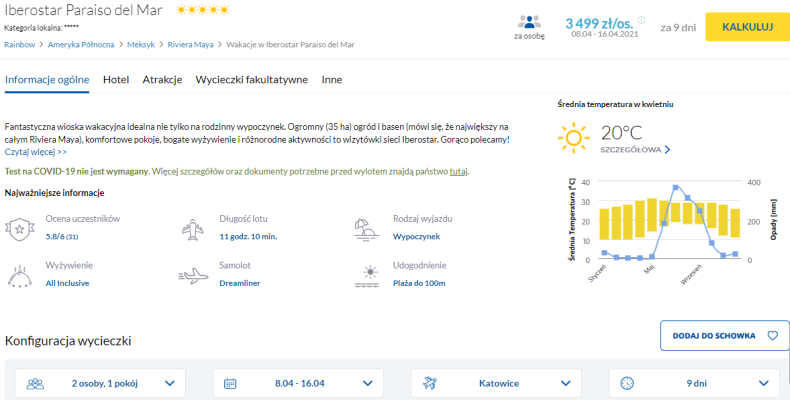Click the 3 499 zł/os. price
790x400 pixels.
599,23
